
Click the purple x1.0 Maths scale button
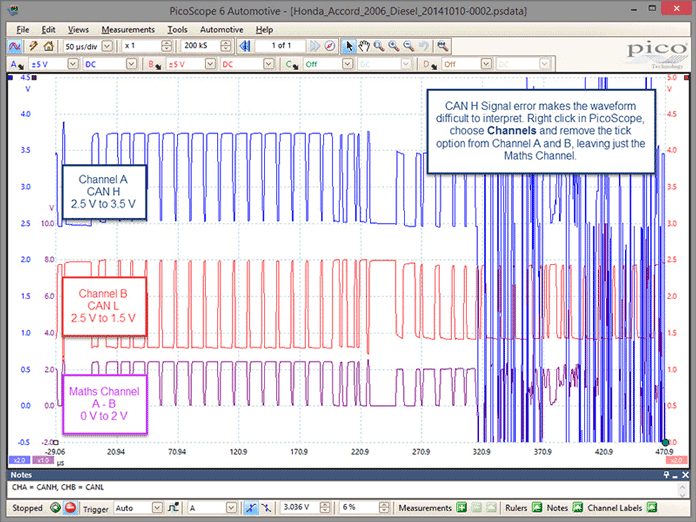pos(43,460)
